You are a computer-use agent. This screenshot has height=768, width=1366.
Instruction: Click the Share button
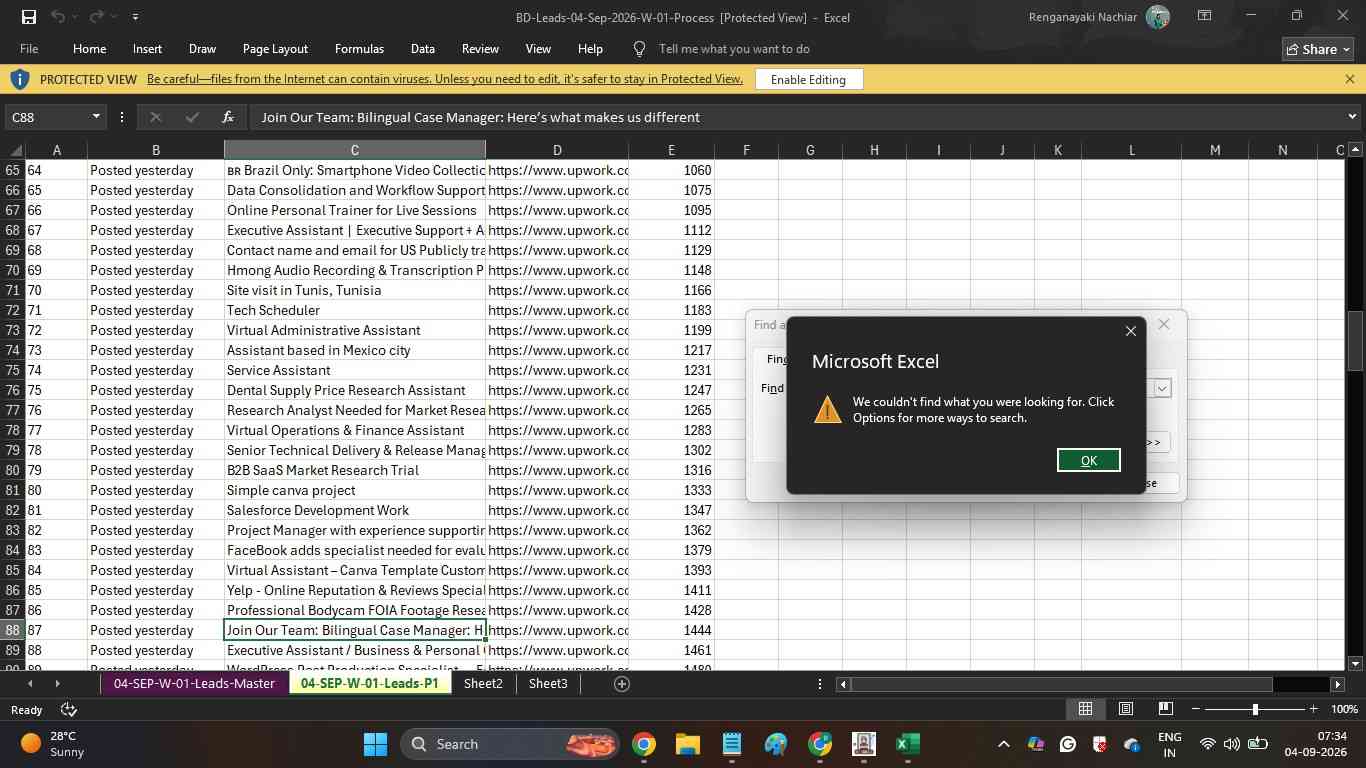(x=1317, y=49)
